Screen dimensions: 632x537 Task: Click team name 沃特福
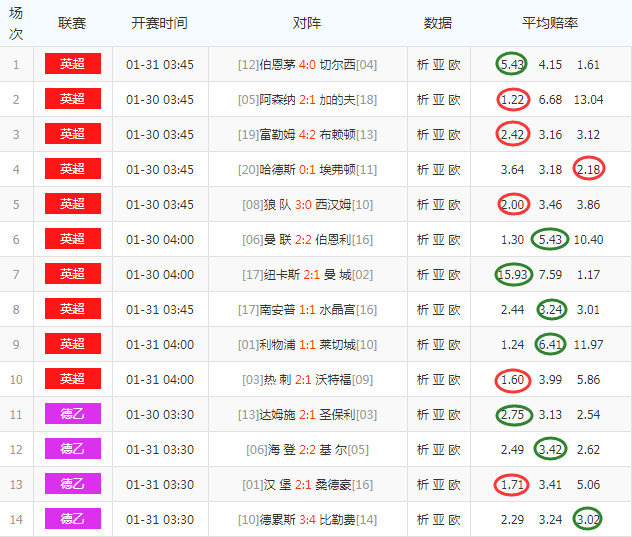(333, 380)
